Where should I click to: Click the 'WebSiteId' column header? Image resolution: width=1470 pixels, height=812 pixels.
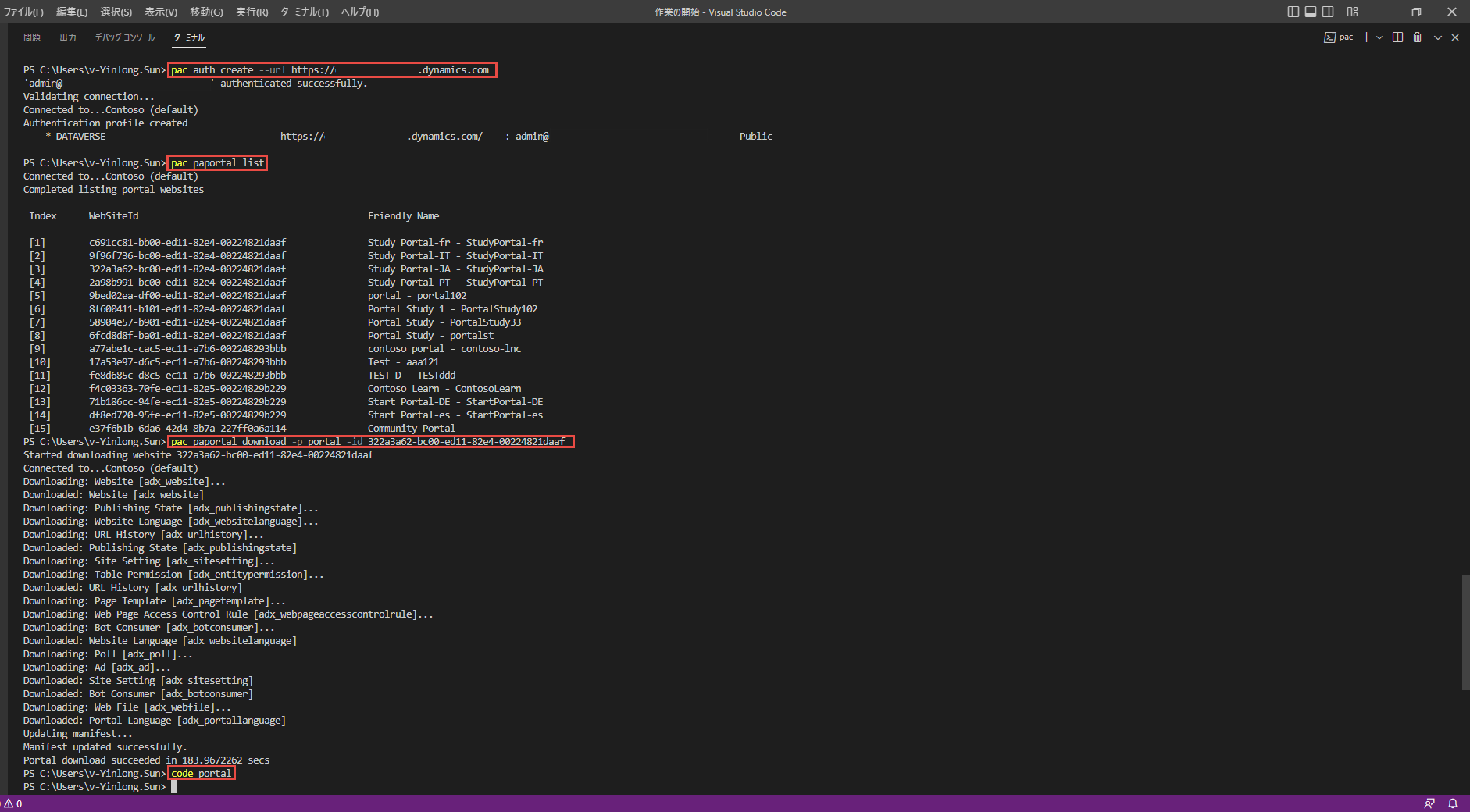click(x=113, y=216)
